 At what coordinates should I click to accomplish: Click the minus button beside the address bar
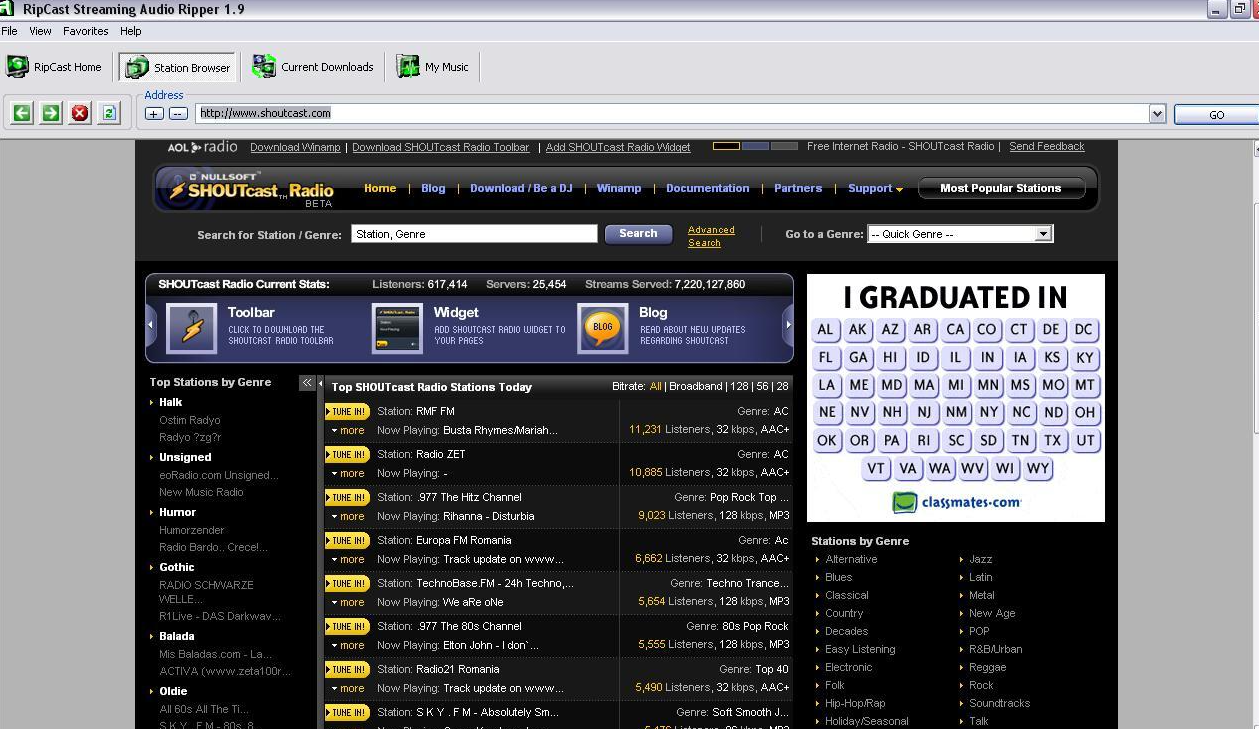tap(178, 113)
